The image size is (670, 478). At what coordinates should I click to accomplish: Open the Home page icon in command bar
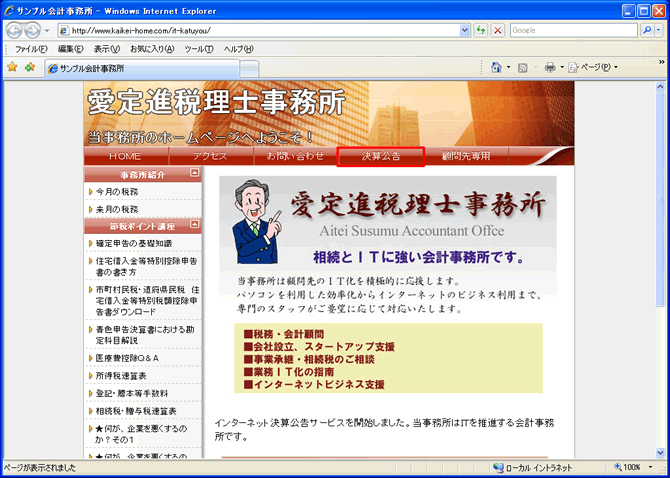click(497, 67)
